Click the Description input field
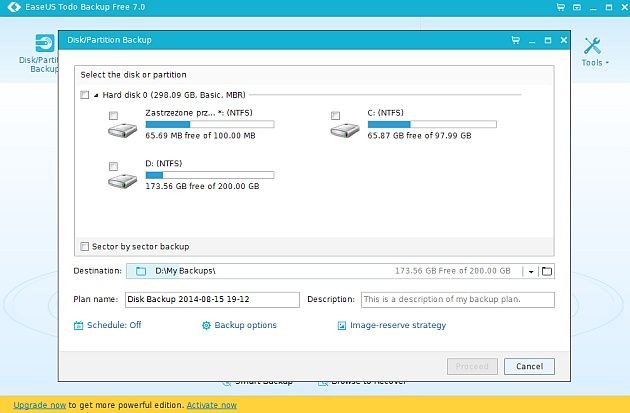This screenshot has width=630, height=413. tap(458, 300)
